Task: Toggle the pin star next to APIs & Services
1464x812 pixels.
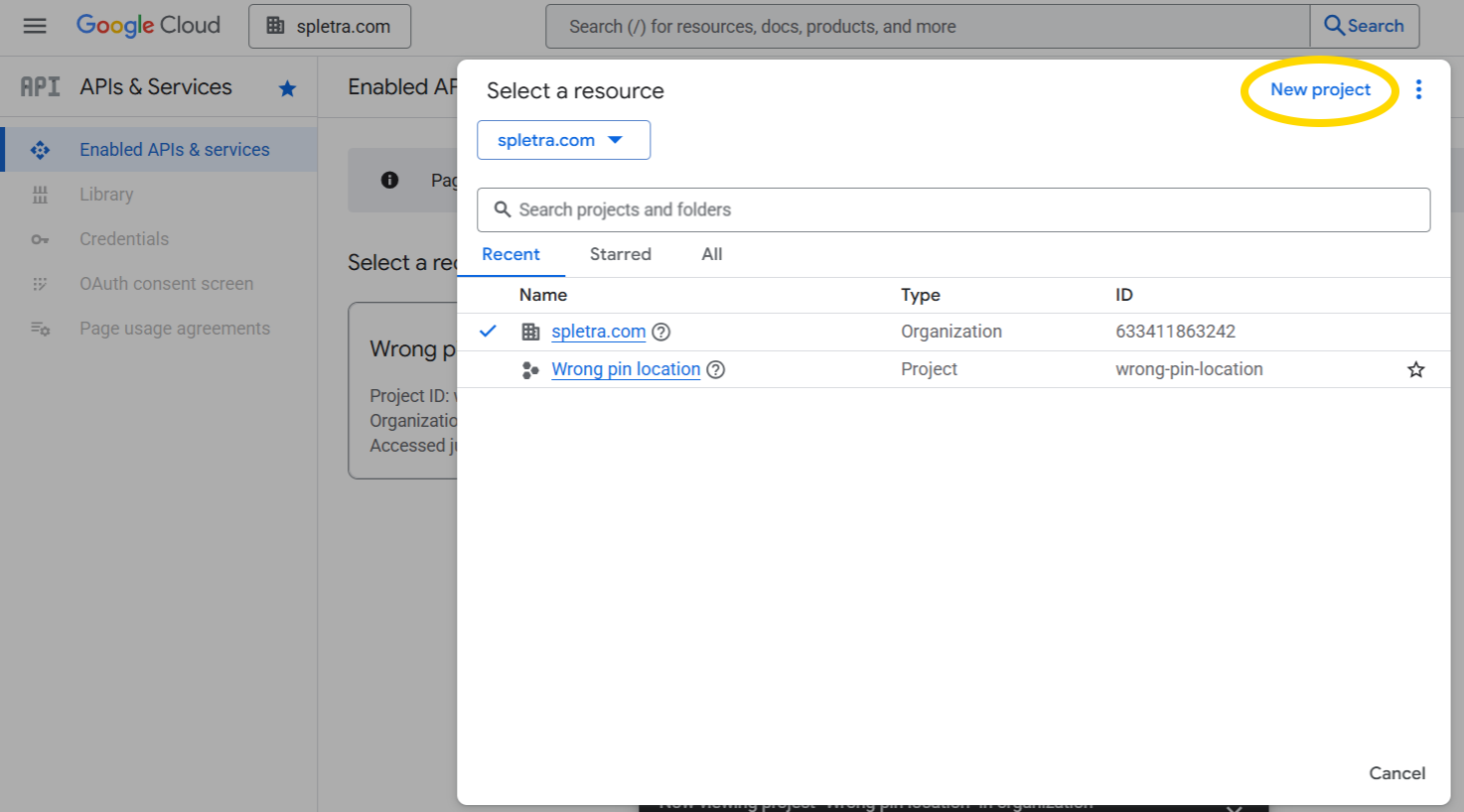Action: tap(287, 87)
